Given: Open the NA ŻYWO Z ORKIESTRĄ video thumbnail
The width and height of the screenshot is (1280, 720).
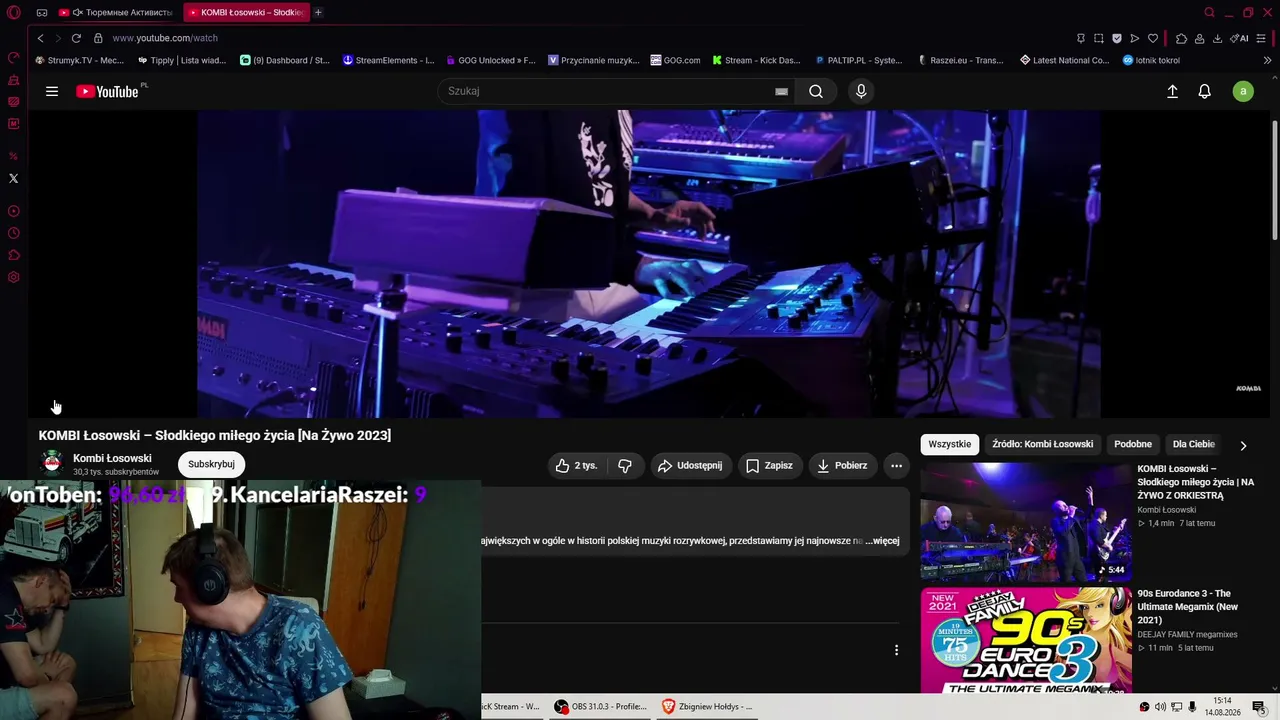Looking at the screenshot, I should point(1026,521).
